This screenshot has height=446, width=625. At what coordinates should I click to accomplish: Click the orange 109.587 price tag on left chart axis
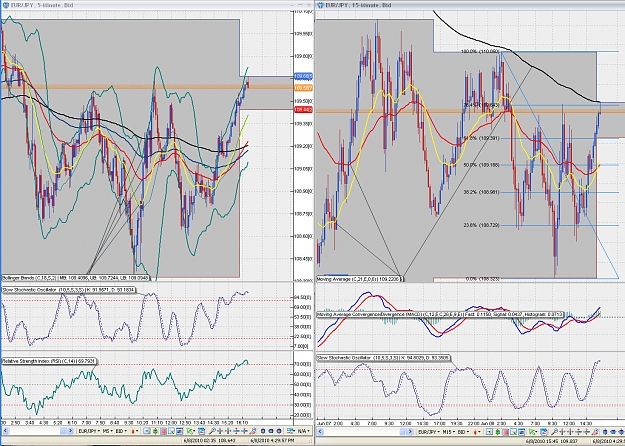(x=303, y=88)
